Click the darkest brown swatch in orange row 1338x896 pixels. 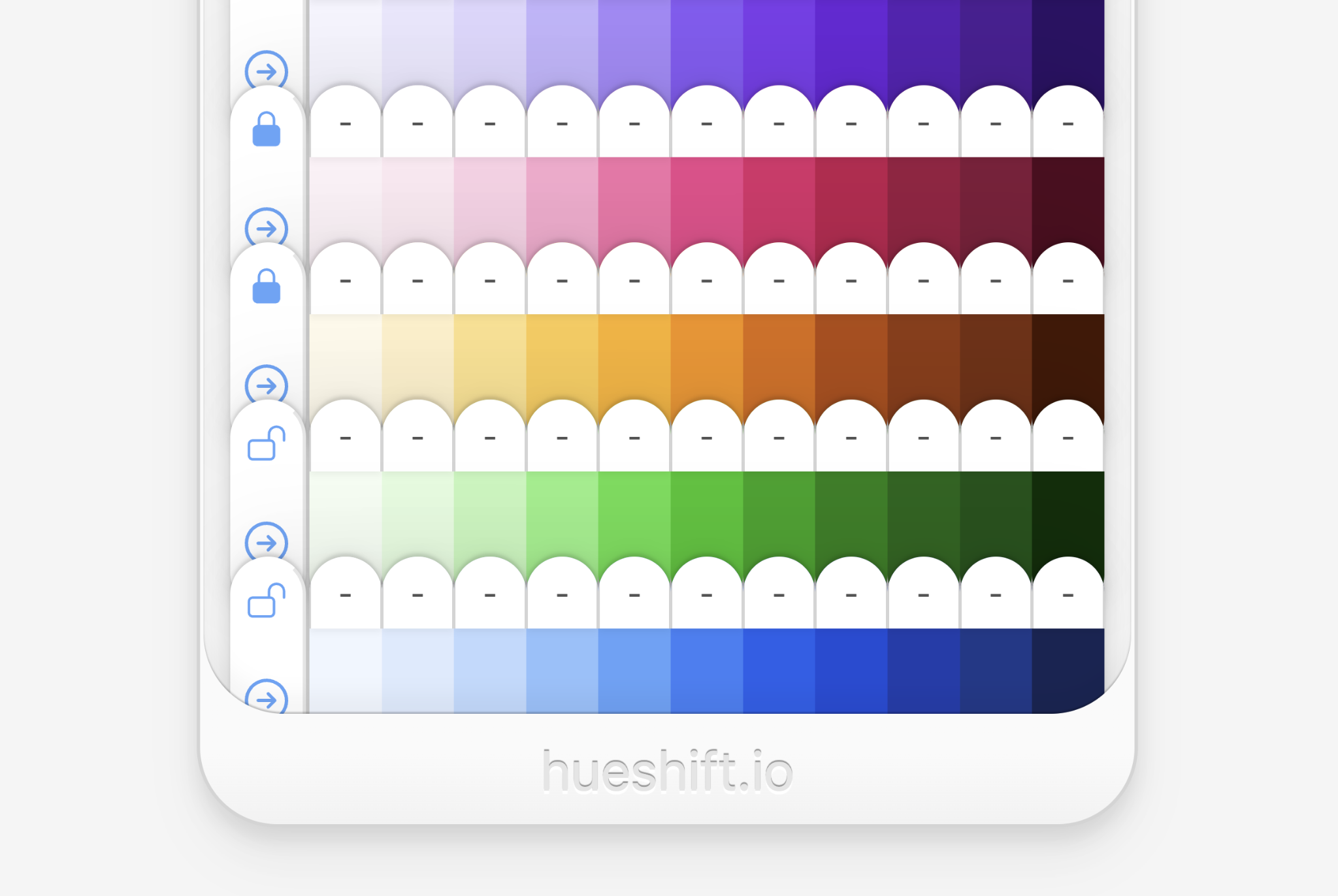click(x=1068, y=353)
